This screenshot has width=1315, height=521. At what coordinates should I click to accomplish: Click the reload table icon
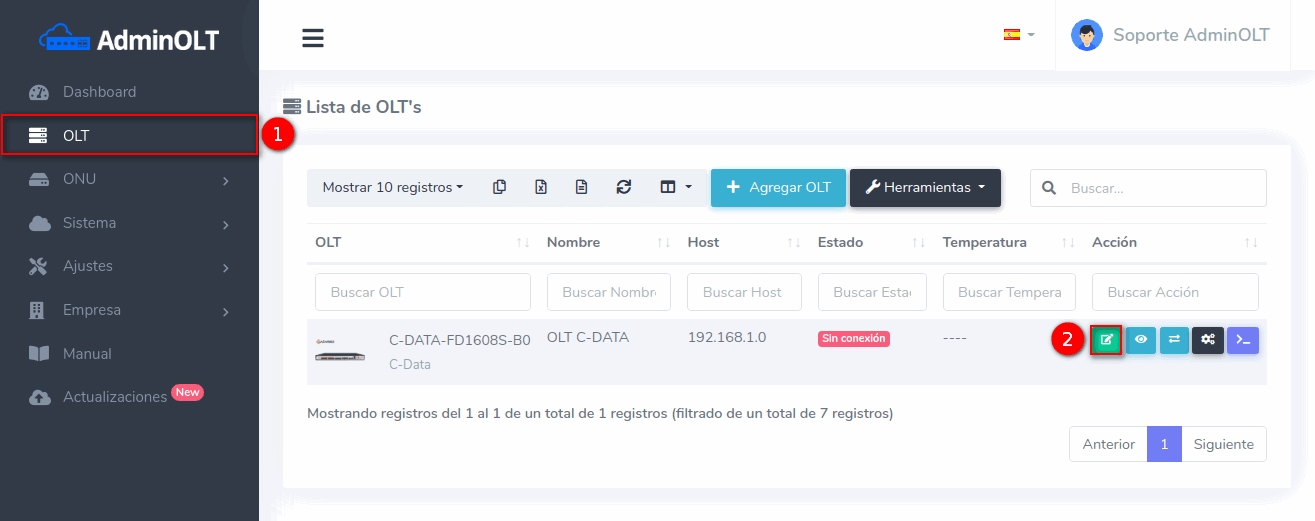coord(624,187)
